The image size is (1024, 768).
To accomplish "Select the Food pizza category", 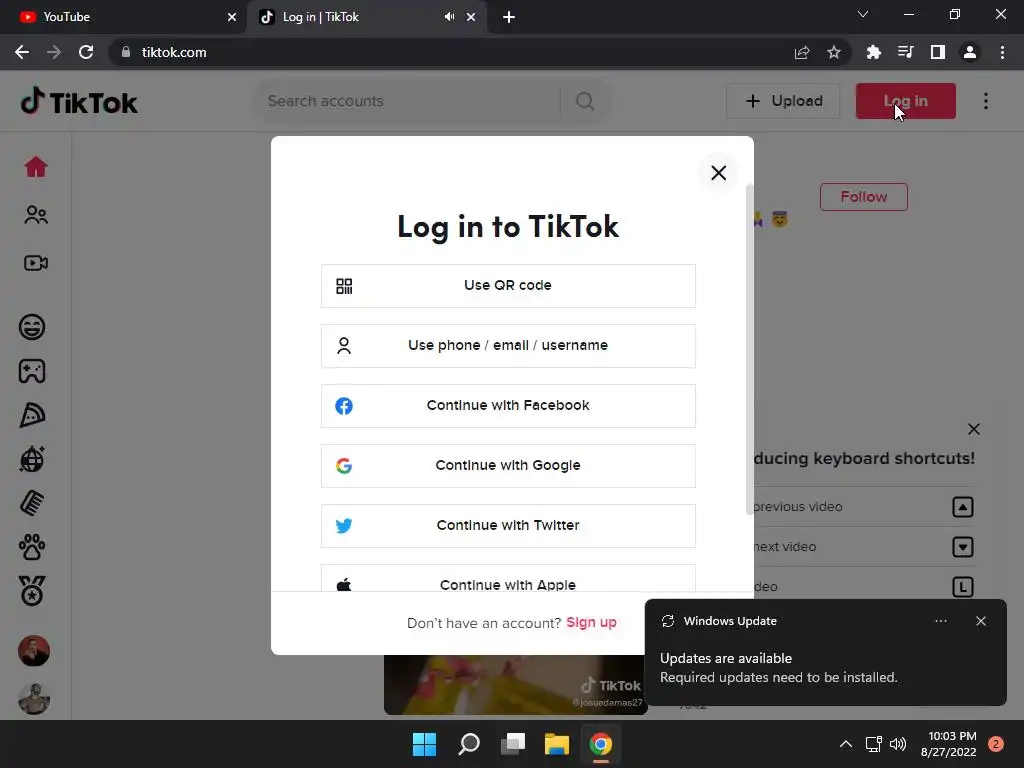I will 32,415.
